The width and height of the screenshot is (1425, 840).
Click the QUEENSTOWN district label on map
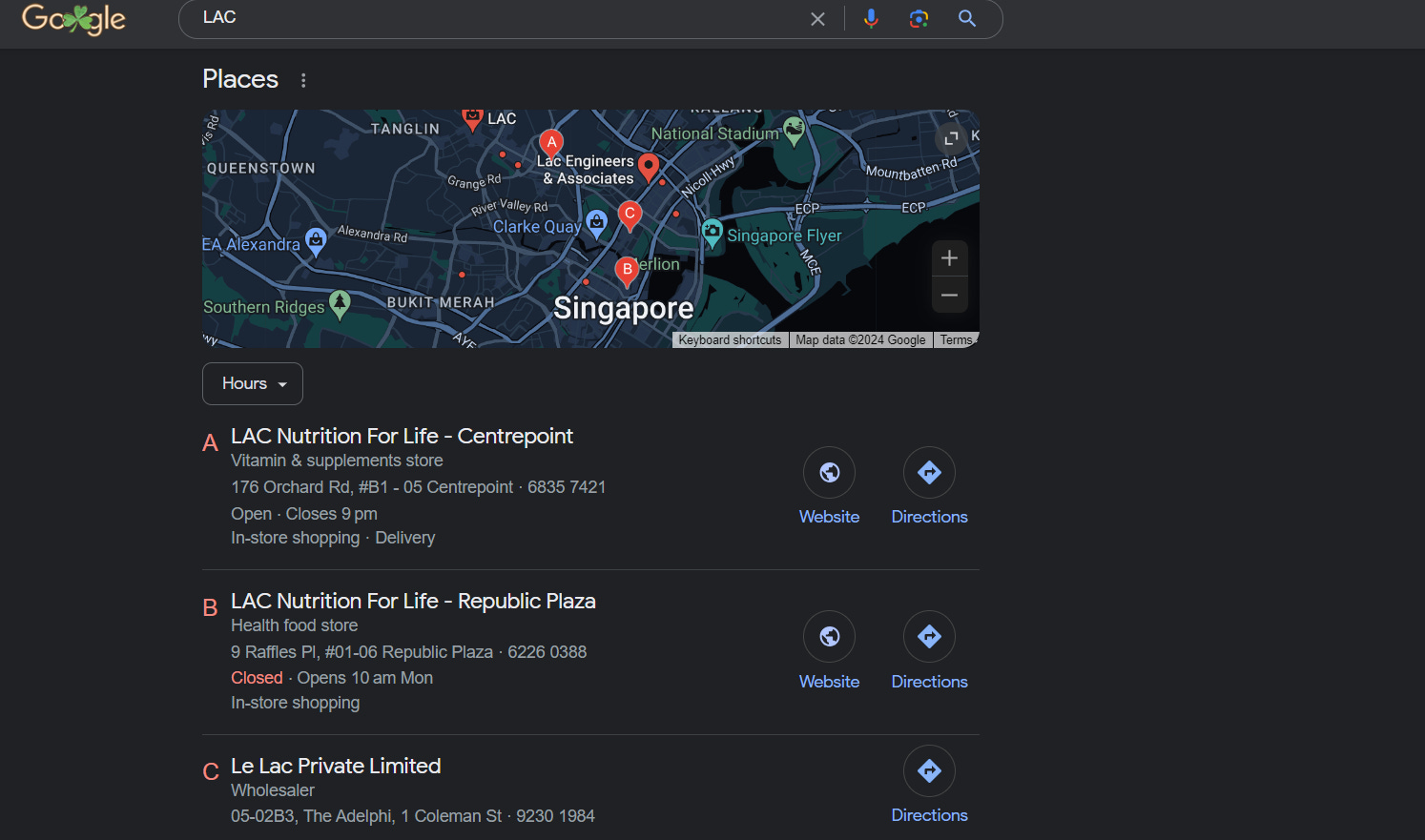pyautogui.click(x=260, y=168)
